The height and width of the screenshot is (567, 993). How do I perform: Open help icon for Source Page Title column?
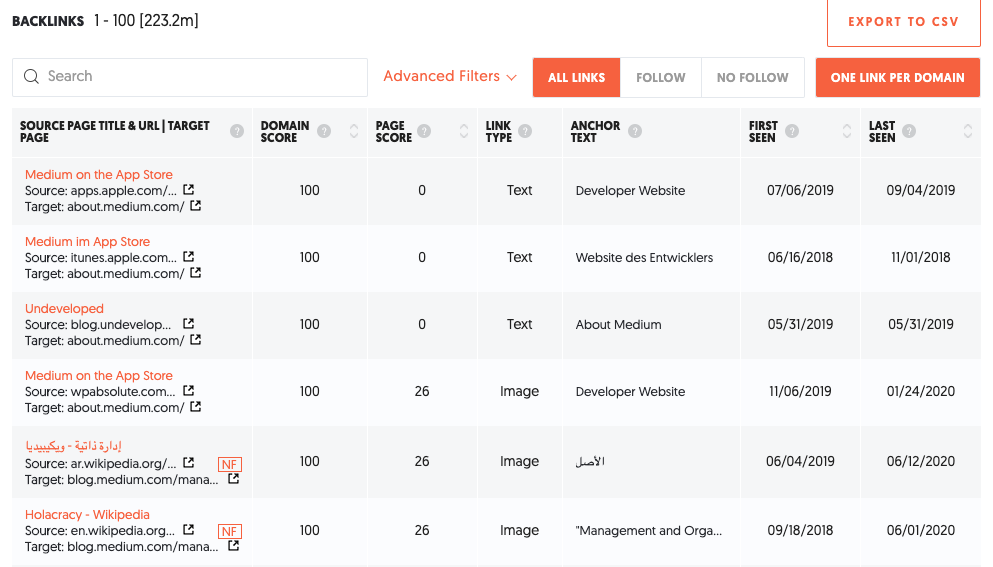click(237, 131)
